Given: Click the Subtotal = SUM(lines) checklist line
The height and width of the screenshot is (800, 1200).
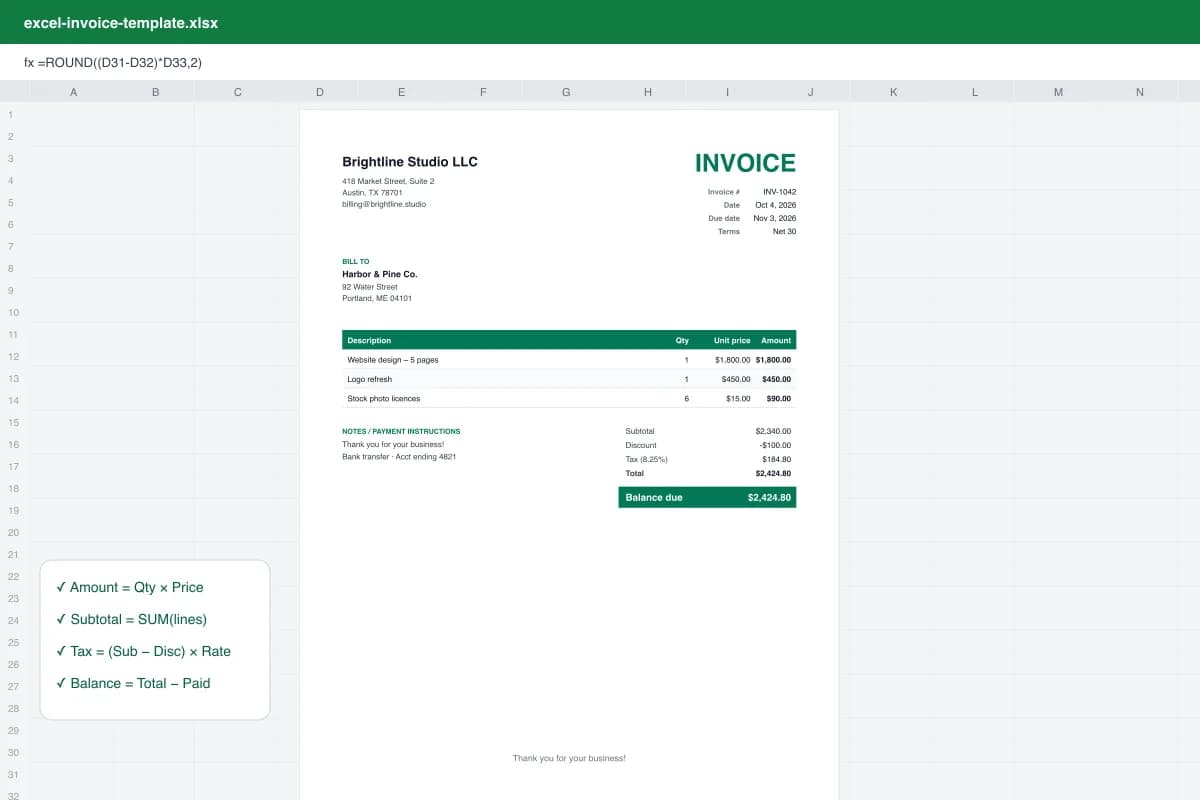Looking at the screenshot, I should pyautogui.click(x=132, y=619).
